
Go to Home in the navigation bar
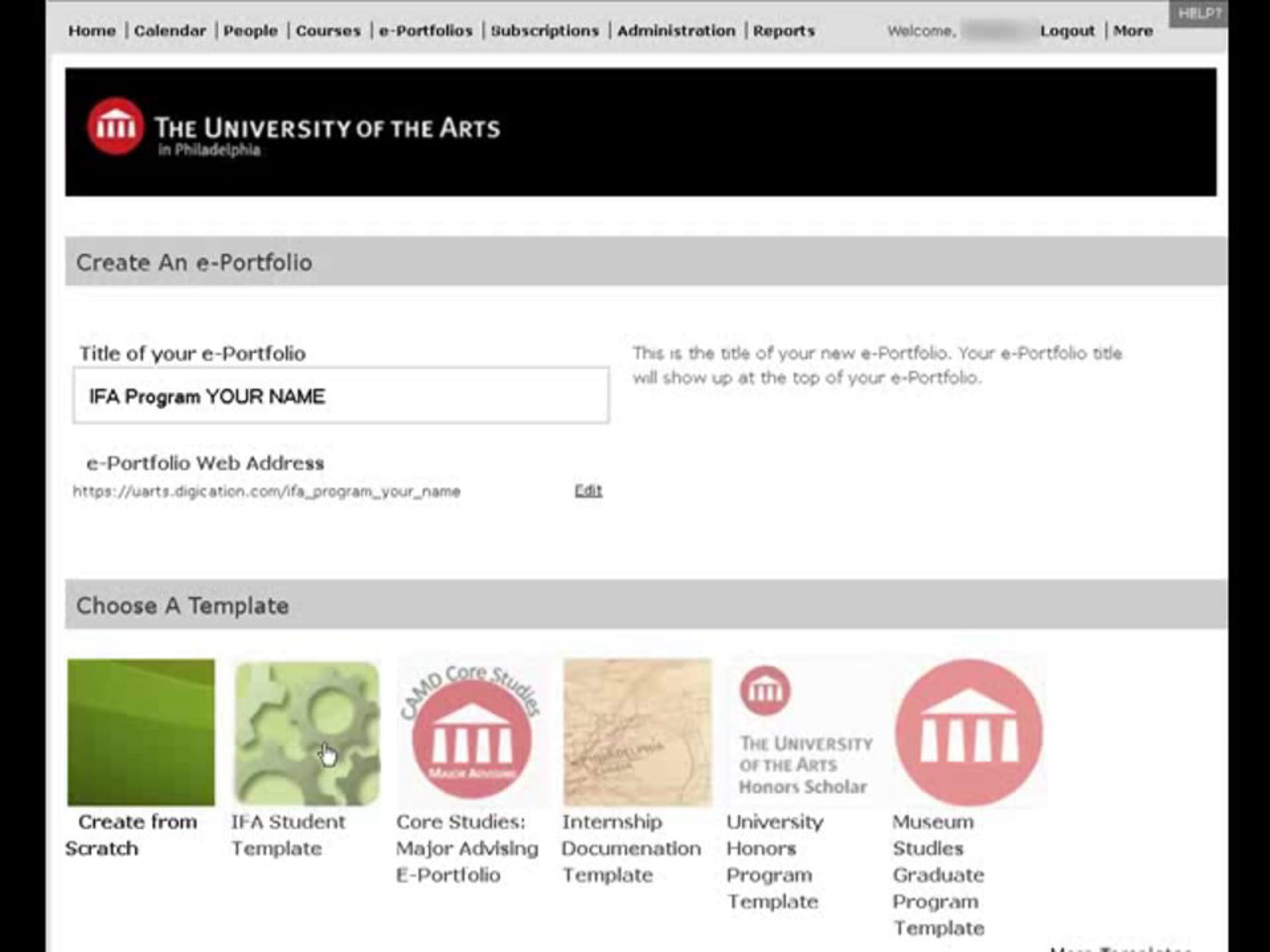pyautogui.click(x=92, y=31)
